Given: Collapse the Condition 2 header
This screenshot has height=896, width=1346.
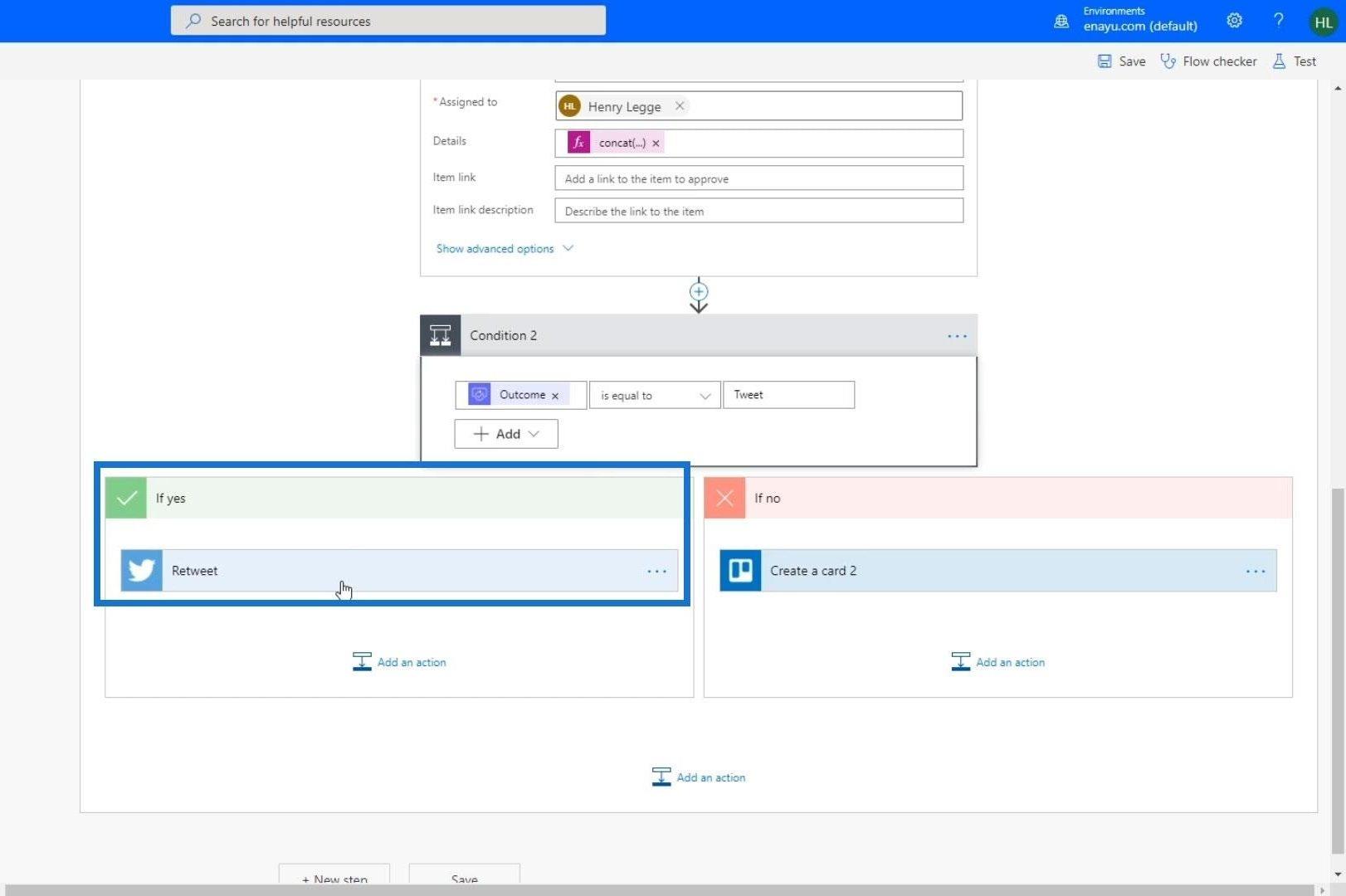Looking at the screenshot, I should [699, 335].
